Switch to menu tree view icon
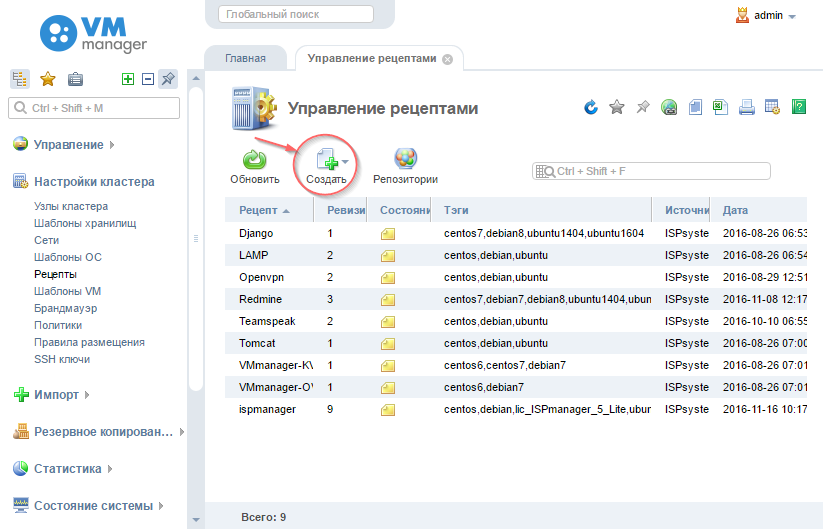Image resolution: width=823 pixels, height=529 pixels. tap(20, 79)
